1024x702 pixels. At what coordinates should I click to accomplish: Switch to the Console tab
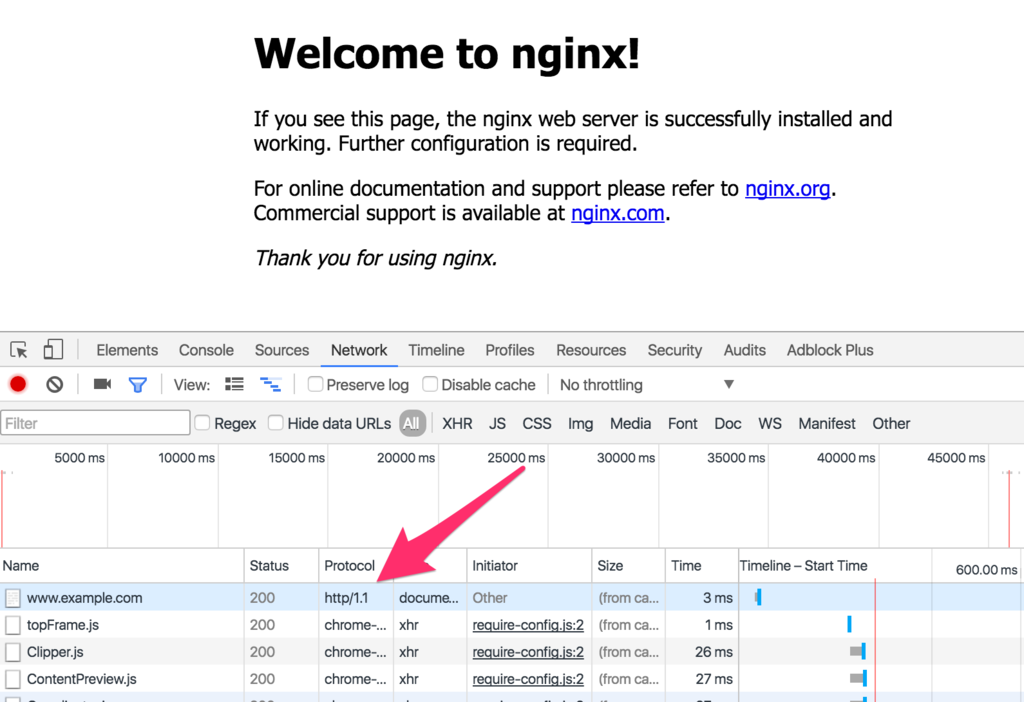point(206,350)
